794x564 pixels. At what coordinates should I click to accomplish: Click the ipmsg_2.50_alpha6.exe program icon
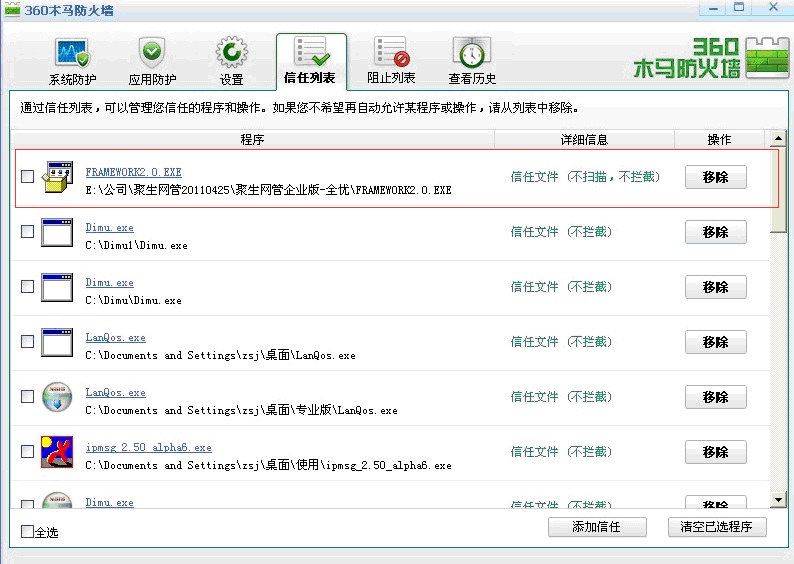point(57,452)
